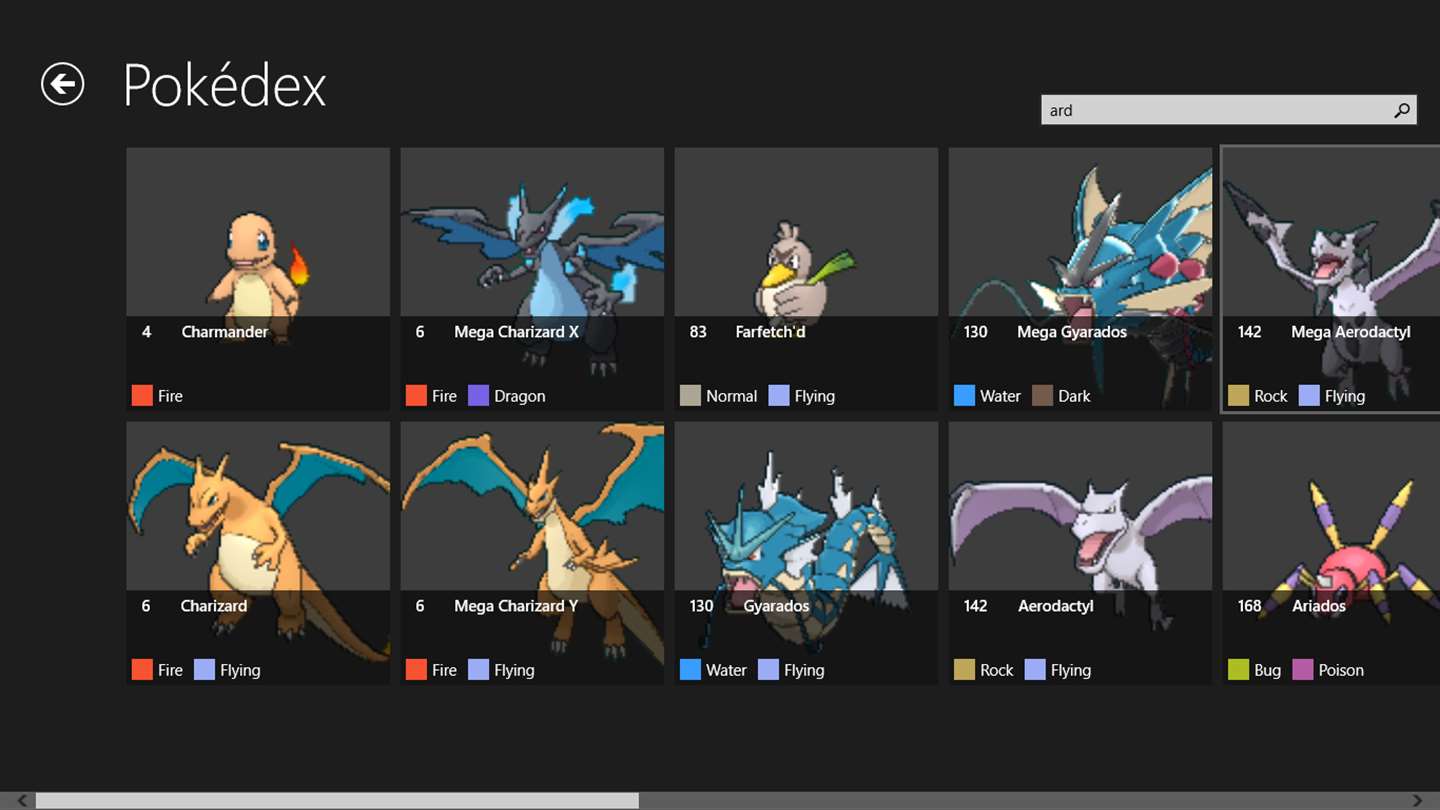Click Mega Charizard Y's Flying type swatch
Screen dimensions: 1440x810
478,670
